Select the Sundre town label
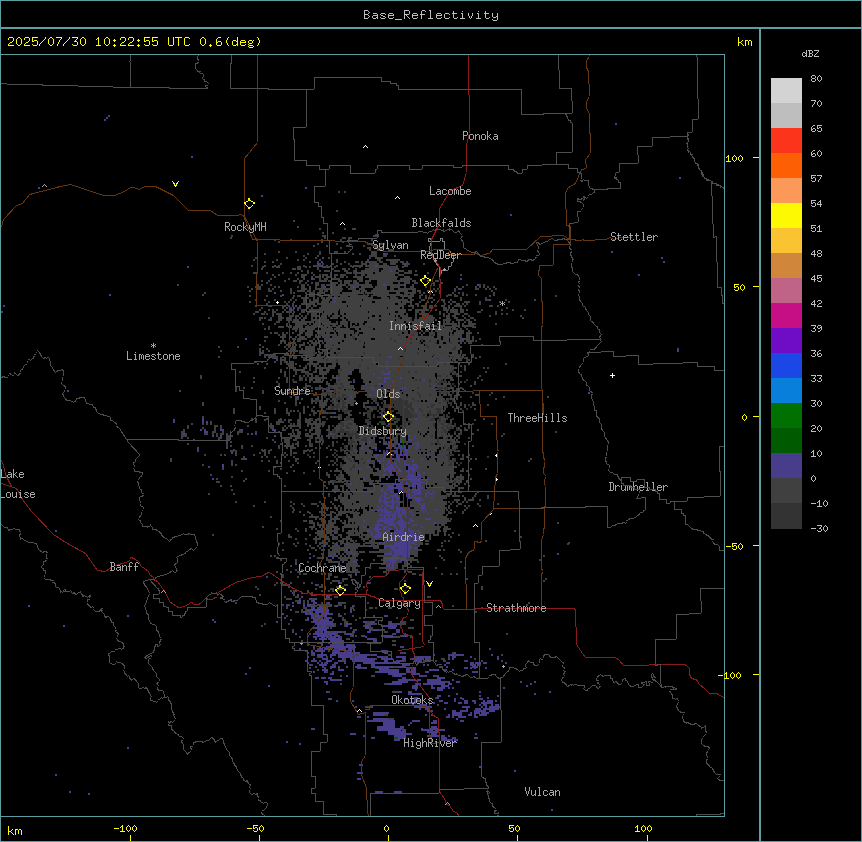 click(292, 391)
